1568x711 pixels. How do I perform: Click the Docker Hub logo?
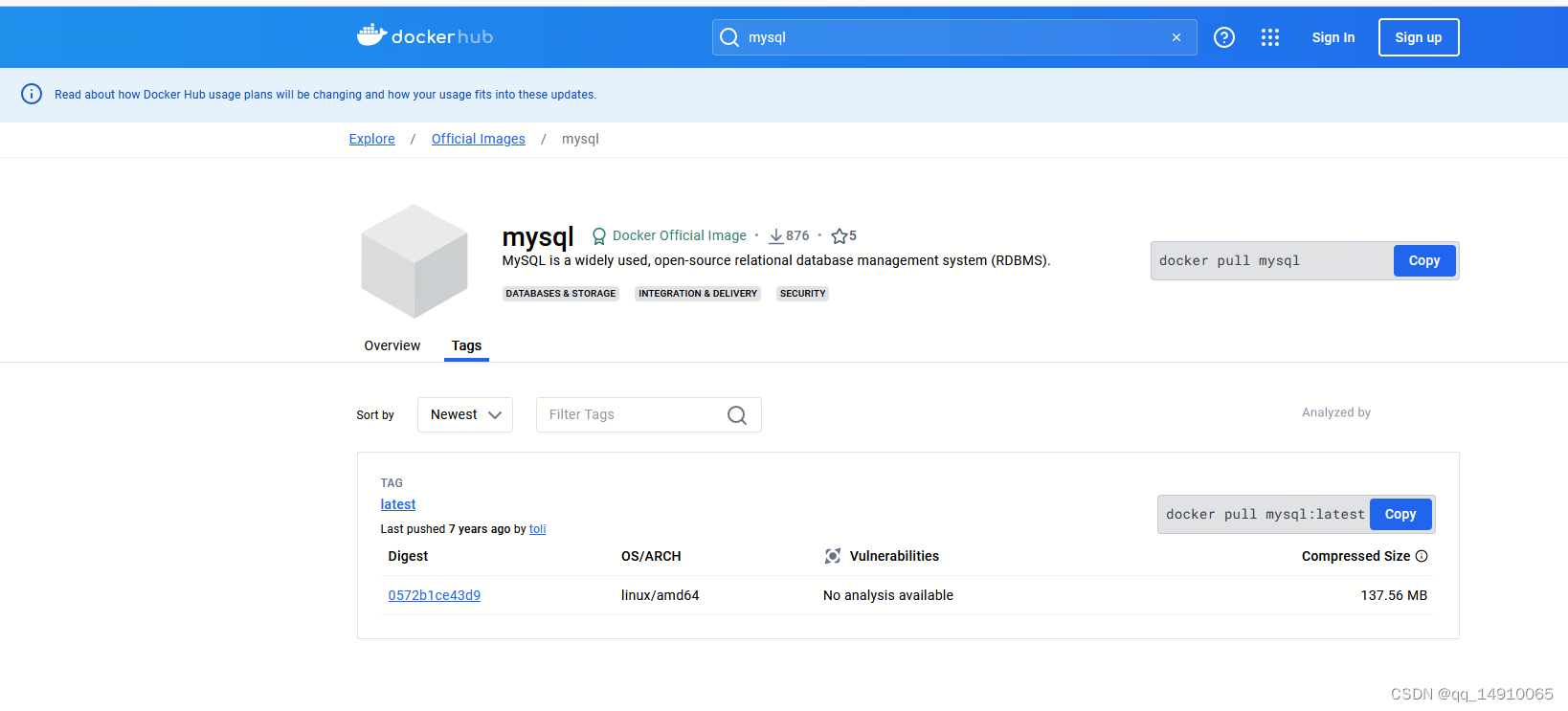[x=425, y=36]
